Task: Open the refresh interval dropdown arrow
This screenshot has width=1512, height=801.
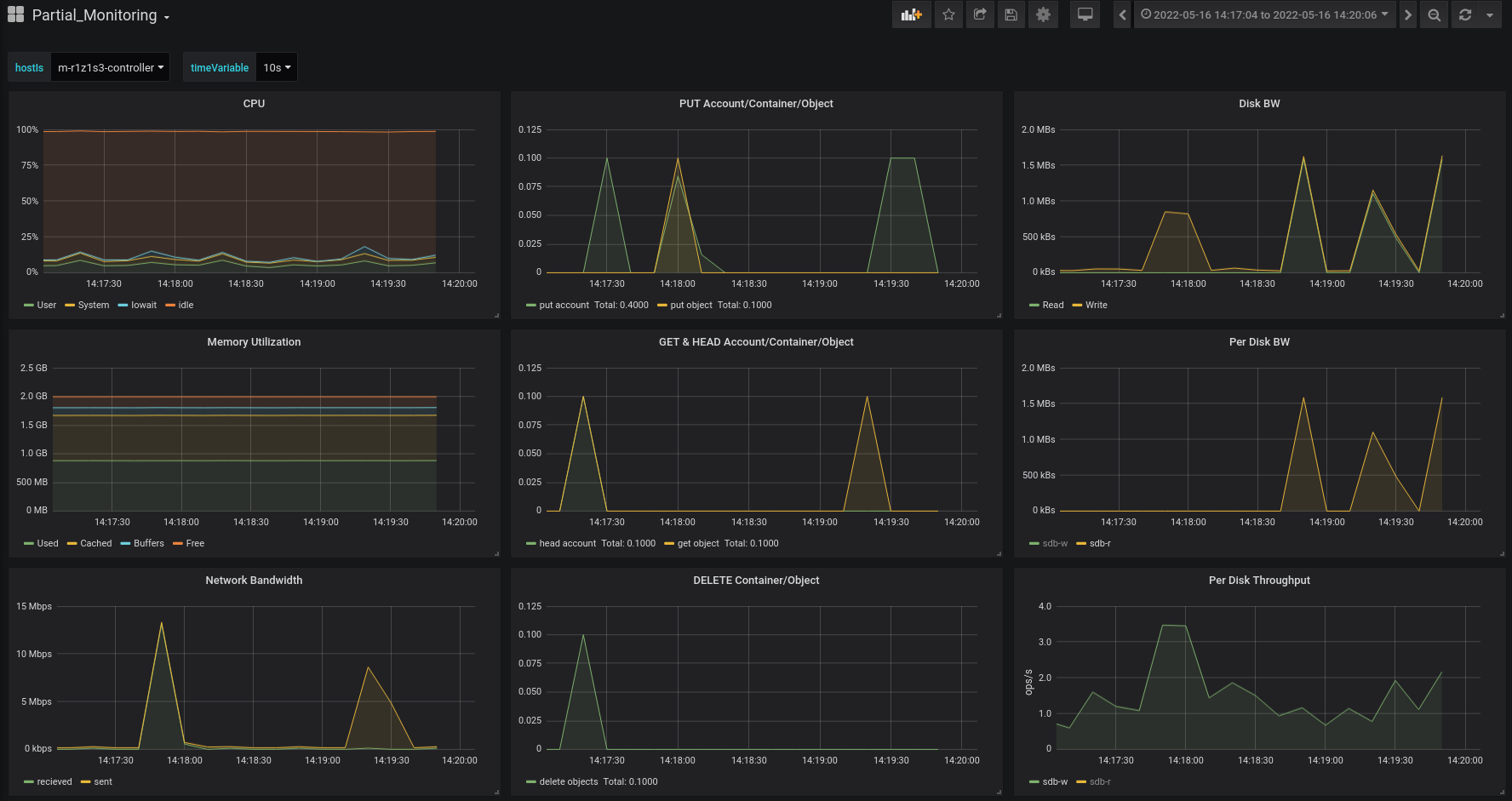Action: point(1490,14)
